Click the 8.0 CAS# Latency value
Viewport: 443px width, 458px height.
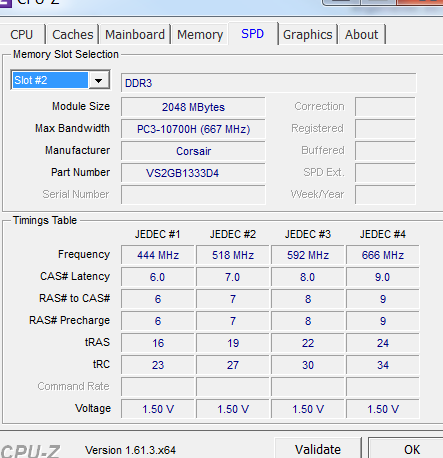click(x=308, y=277)
